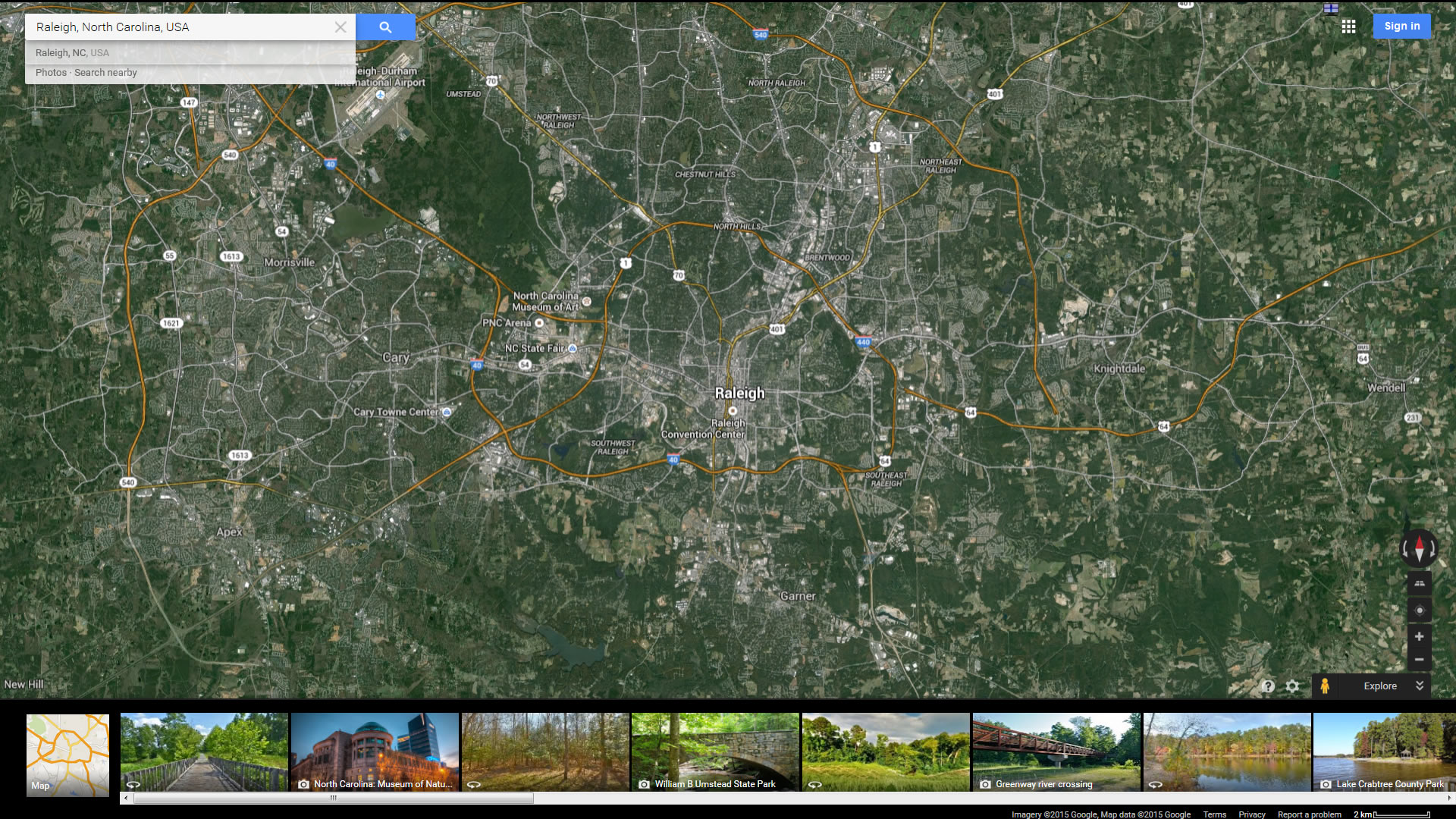
Task: Open William B Umstead State Park photo
Action: tap(714, 752)
